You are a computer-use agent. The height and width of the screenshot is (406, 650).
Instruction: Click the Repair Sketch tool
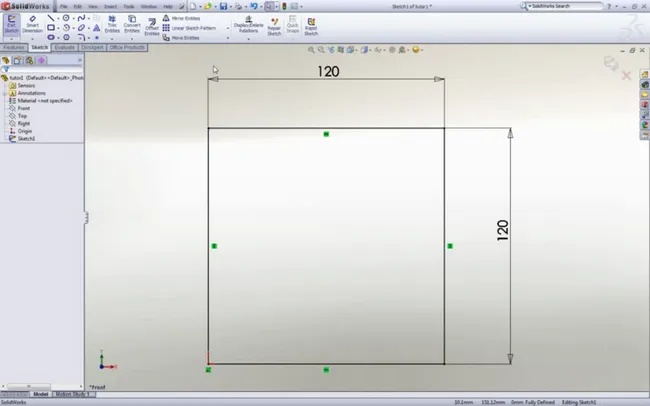pyautogui.click(x=274, y=27)
